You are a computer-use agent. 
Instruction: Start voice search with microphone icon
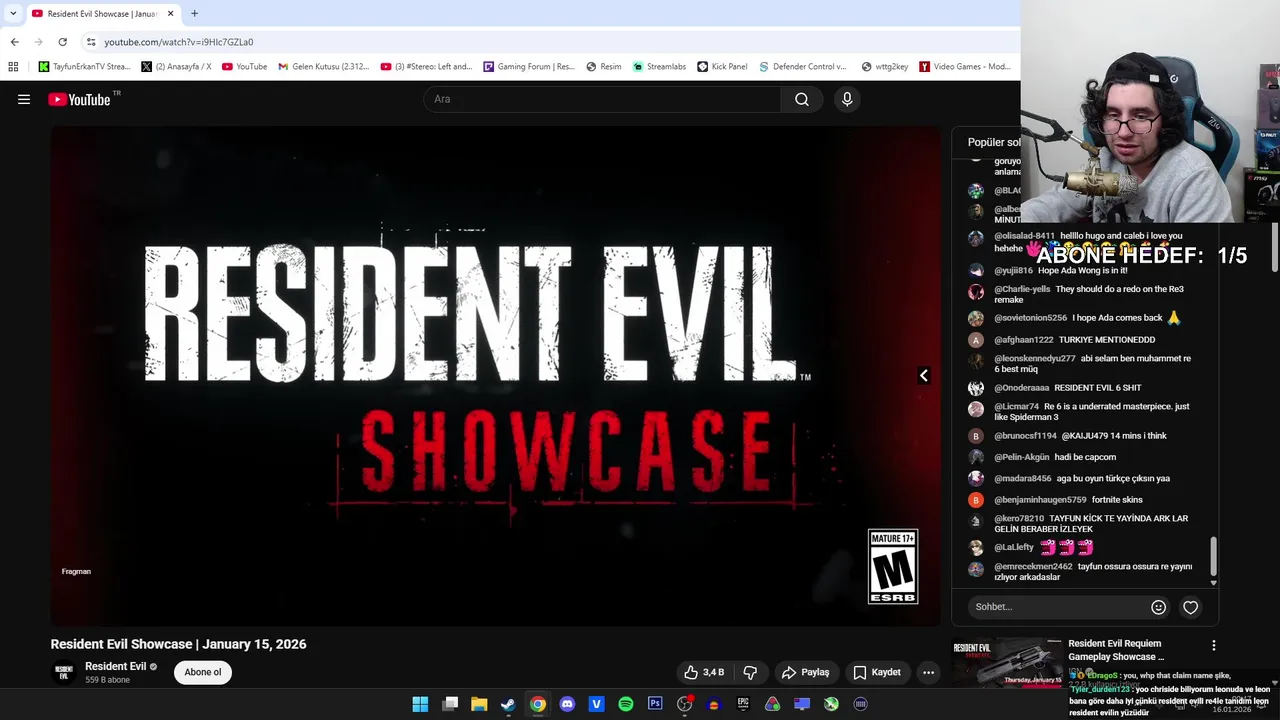pos(847,99)
